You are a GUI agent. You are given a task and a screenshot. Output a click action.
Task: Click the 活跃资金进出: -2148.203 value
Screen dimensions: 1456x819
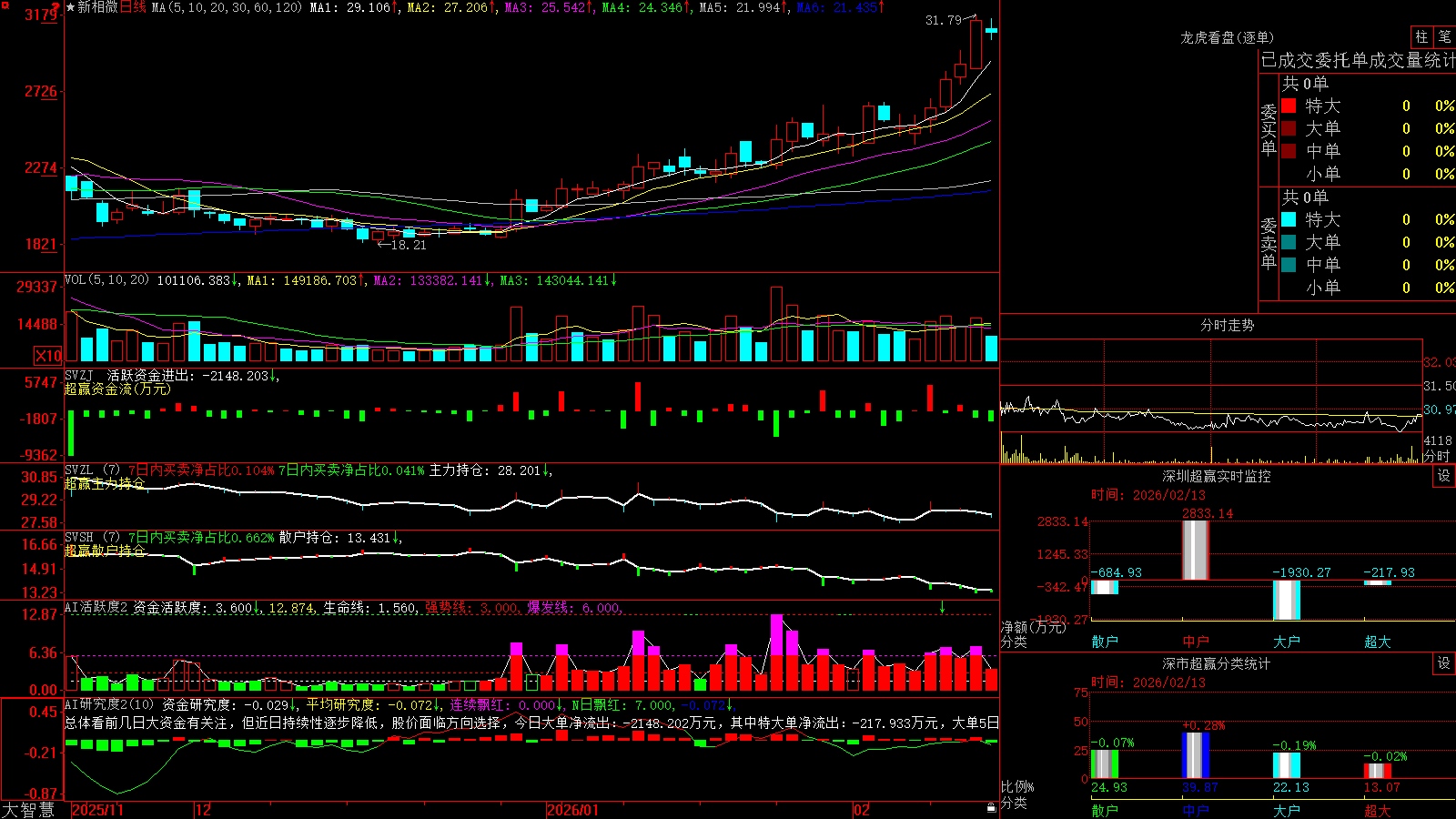tap(188, 375)
